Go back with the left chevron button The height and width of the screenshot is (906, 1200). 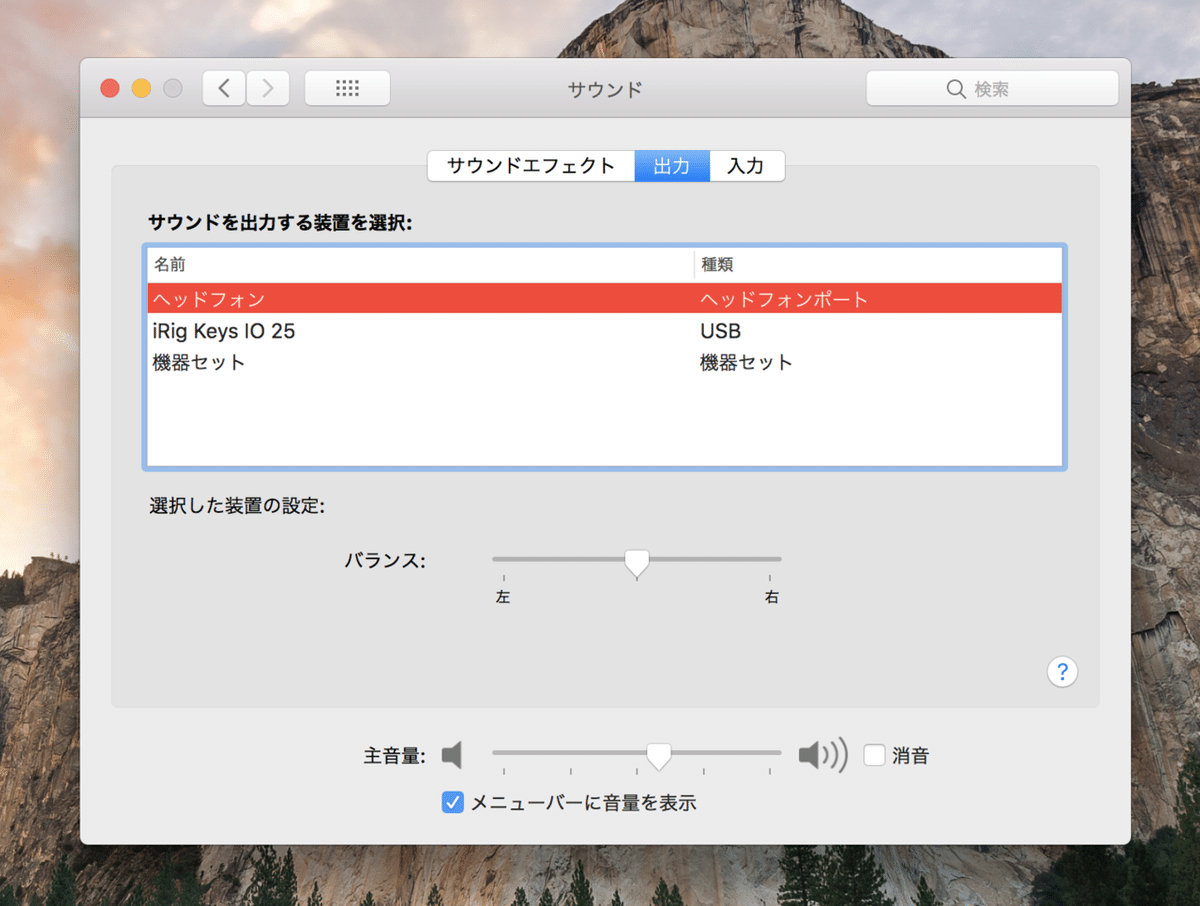click(x=224, y=88)
